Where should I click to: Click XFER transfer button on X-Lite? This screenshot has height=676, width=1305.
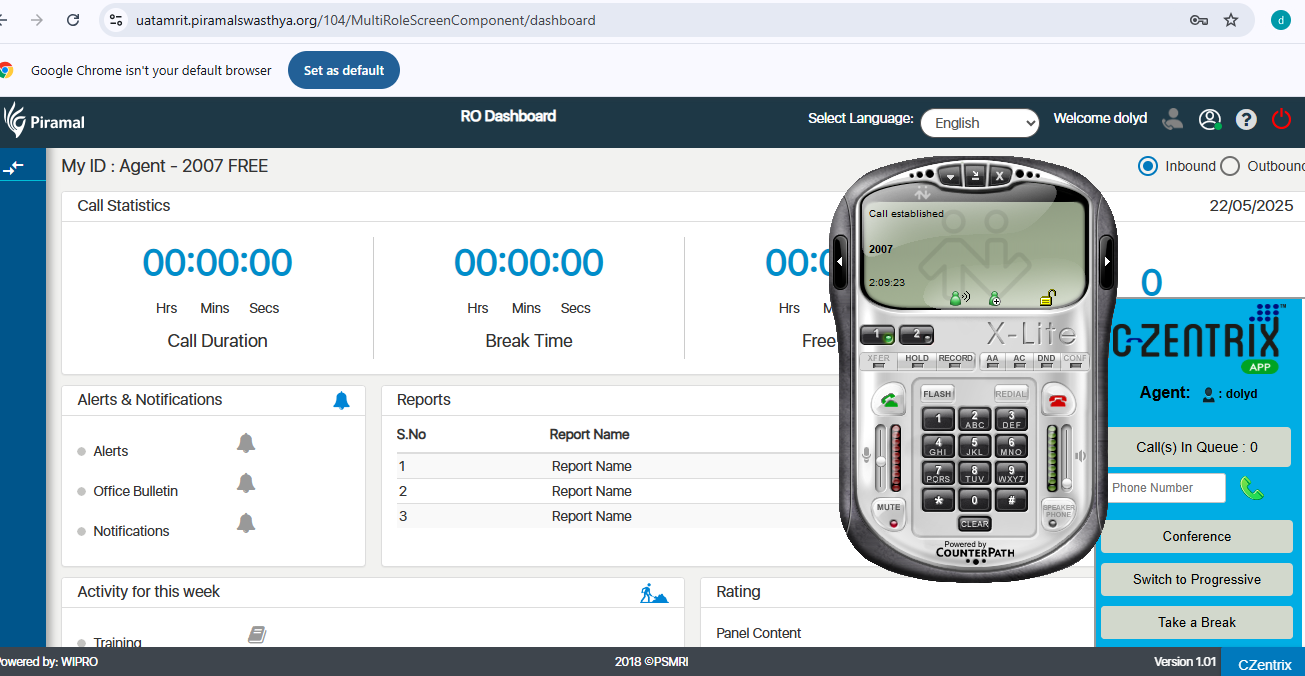(x=878, y=362)
